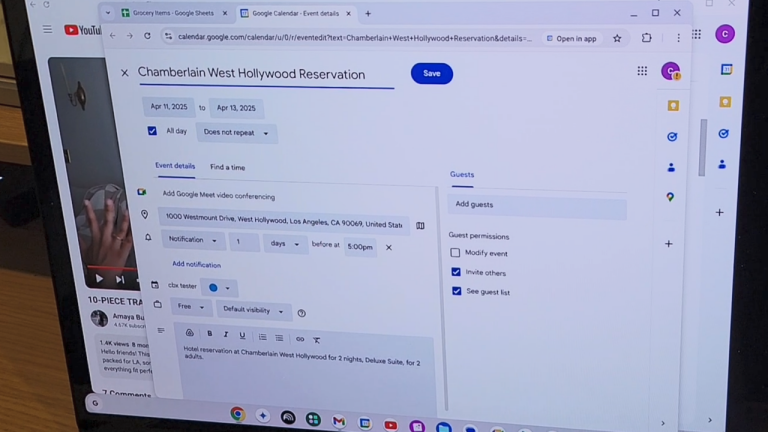Viewport: 768px width, 432px height.
Task: Open the Apr 11, 2025 start date
Action: [x=168, y=107]
